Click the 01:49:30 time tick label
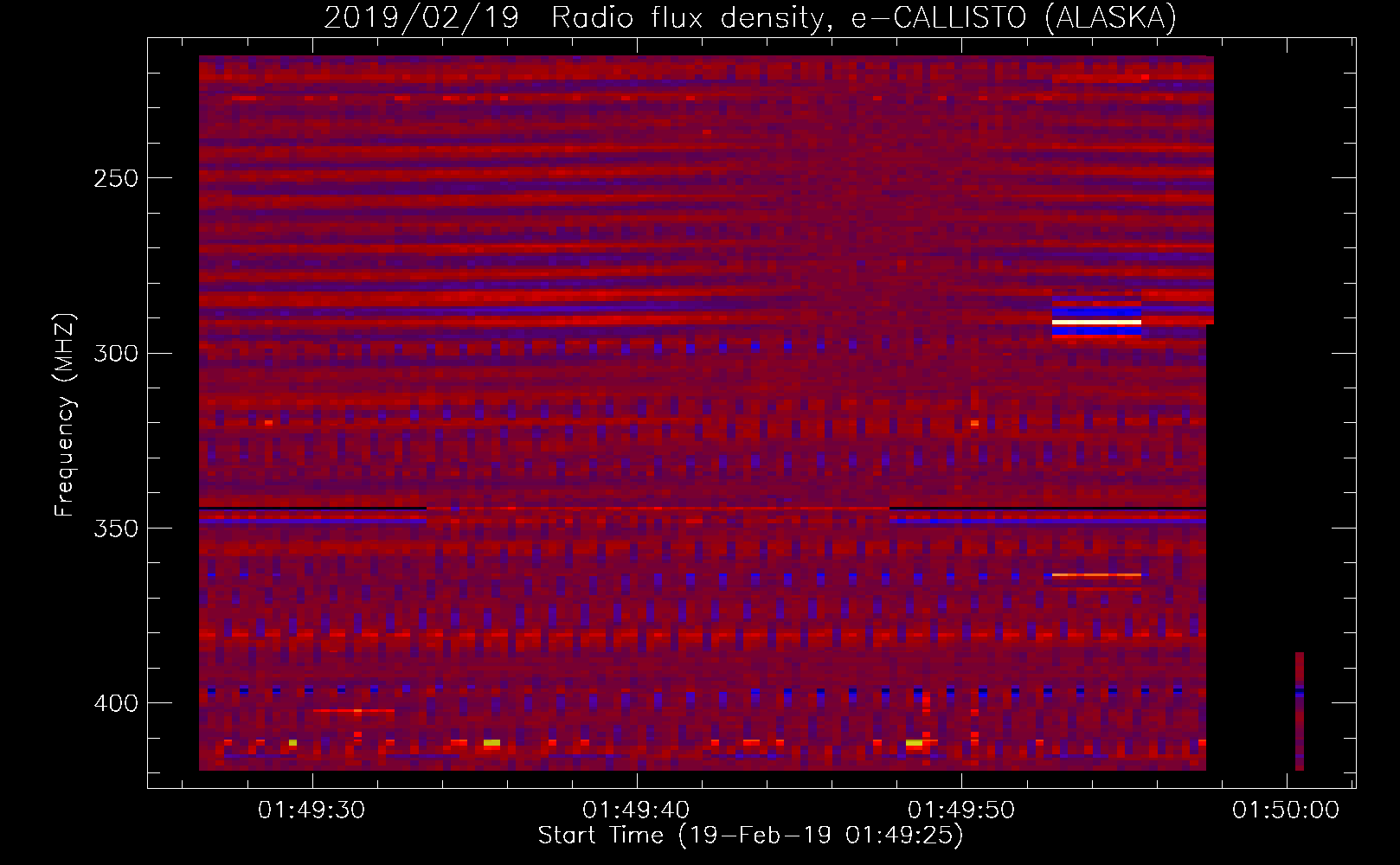 311,811
